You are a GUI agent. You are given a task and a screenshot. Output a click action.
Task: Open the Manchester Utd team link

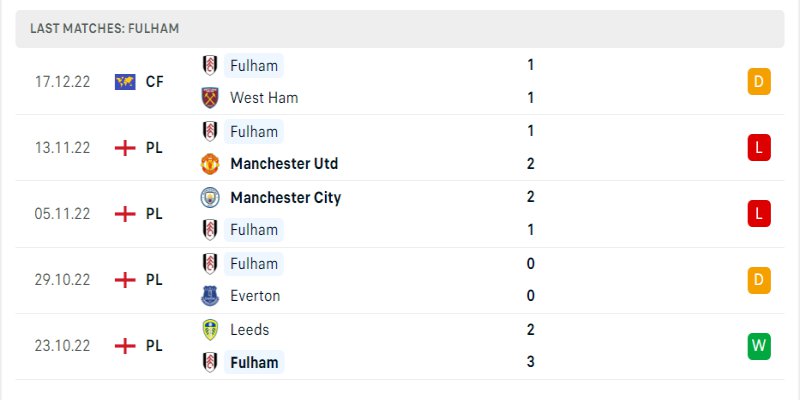point(284,164)
